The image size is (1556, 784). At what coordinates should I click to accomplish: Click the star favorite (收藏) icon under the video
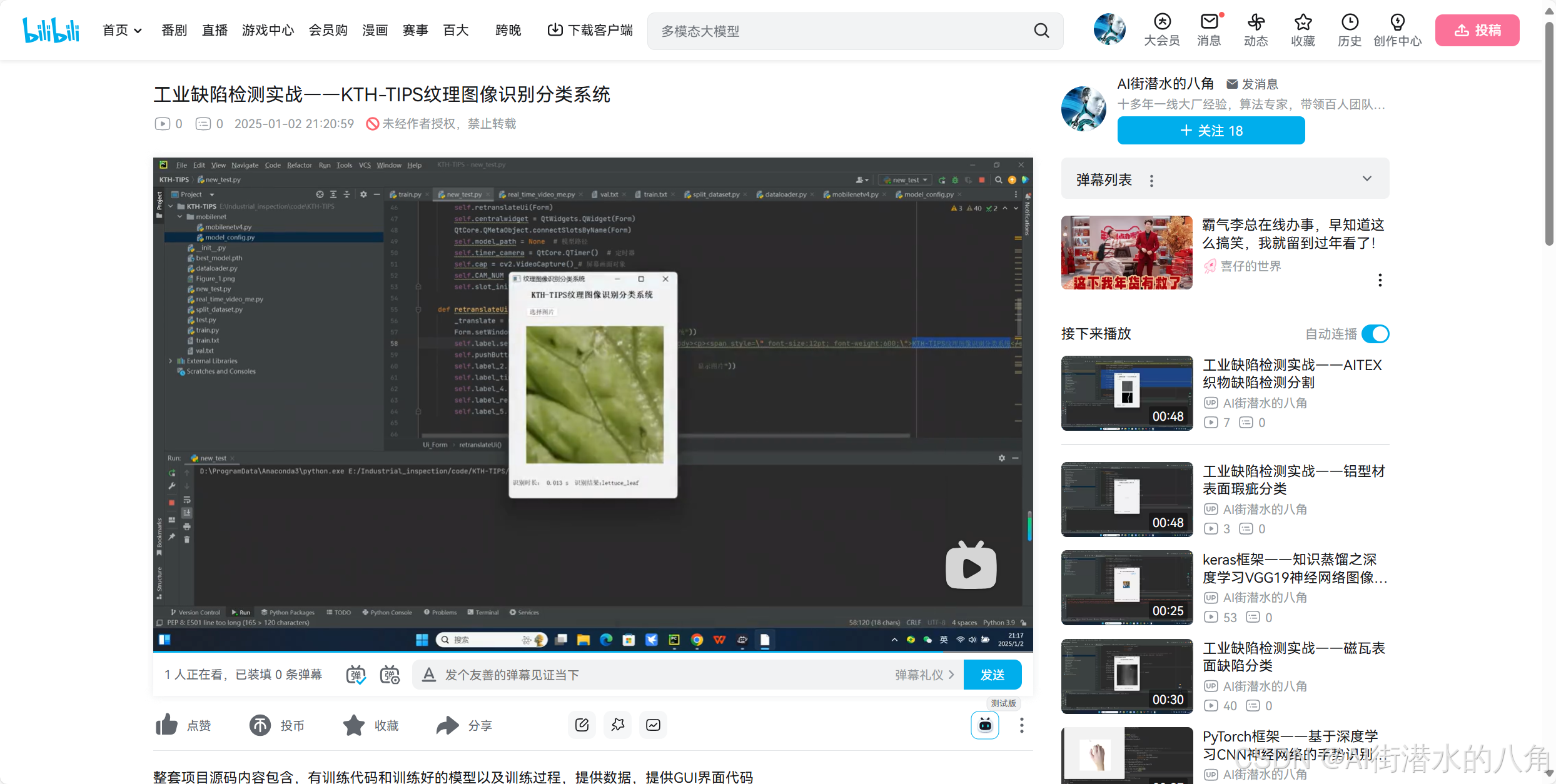[x=353, y=725]
